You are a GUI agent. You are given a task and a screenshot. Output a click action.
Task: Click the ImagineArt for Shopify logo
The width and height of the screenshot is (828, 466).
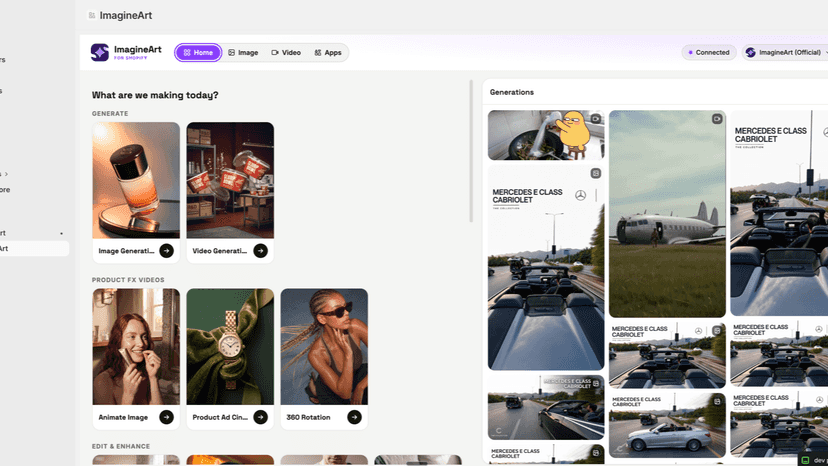click(126, 52)
